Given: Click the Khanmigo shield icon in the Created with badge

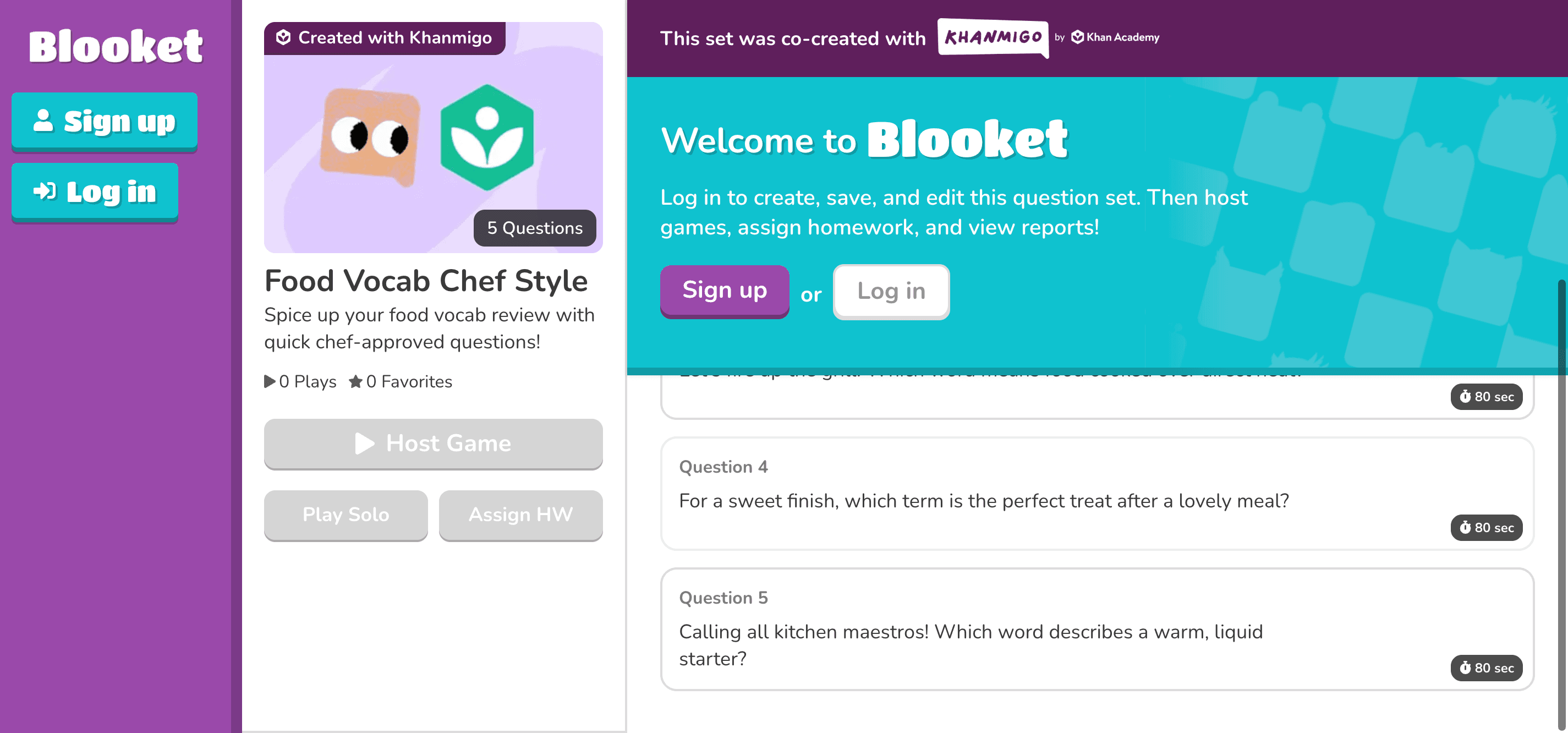Looking at the screenshot, I should (283, 38).
